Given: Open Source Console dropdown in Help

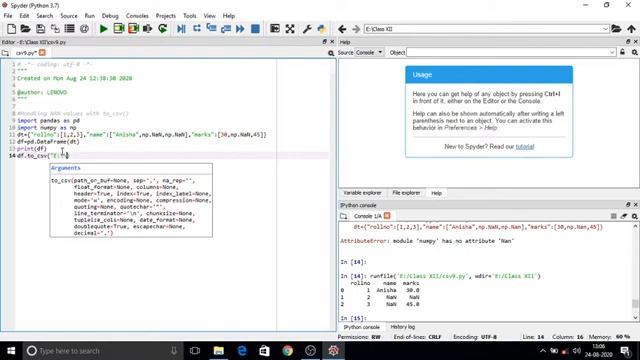Looking at the screenshot, I should click(x=369, y=52).
